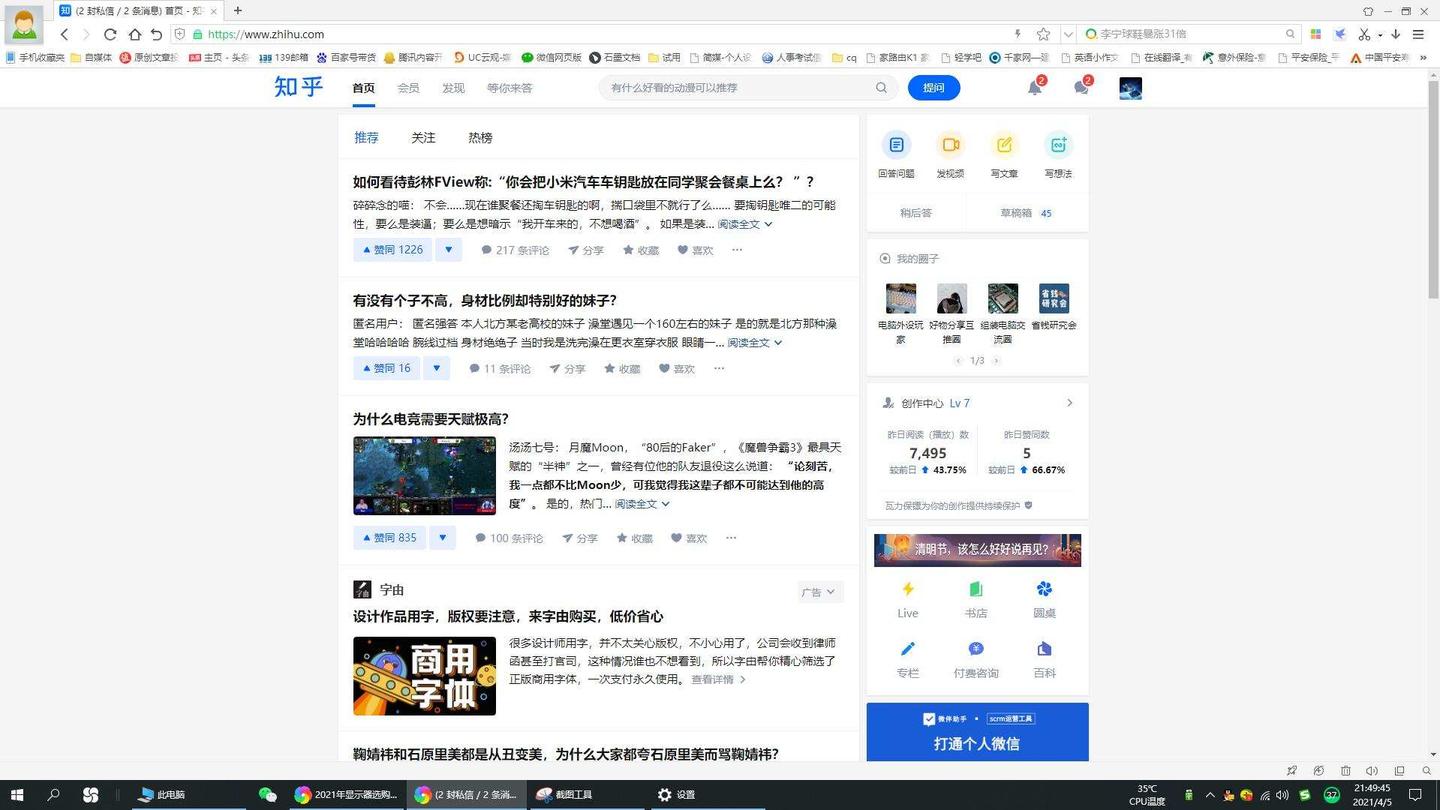This screenshot has height=810, width=1440.
Task: Open more options for the 100 条评论 post
Action: [731, 538]
